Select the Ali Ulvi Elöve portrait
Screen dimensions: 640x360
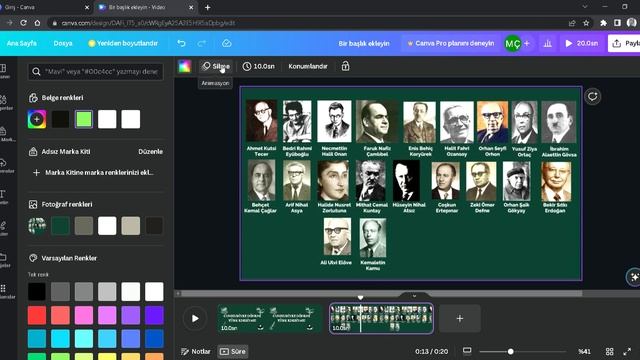[337, 237]
